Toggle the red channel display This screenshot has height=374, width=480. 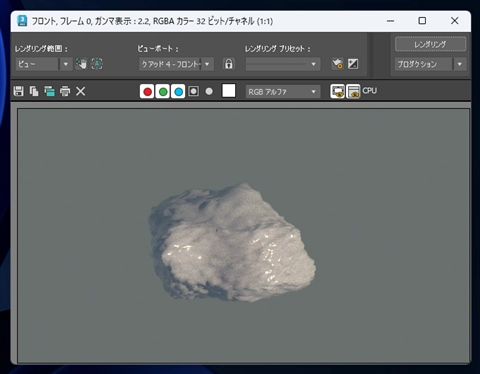coord(147,91)
